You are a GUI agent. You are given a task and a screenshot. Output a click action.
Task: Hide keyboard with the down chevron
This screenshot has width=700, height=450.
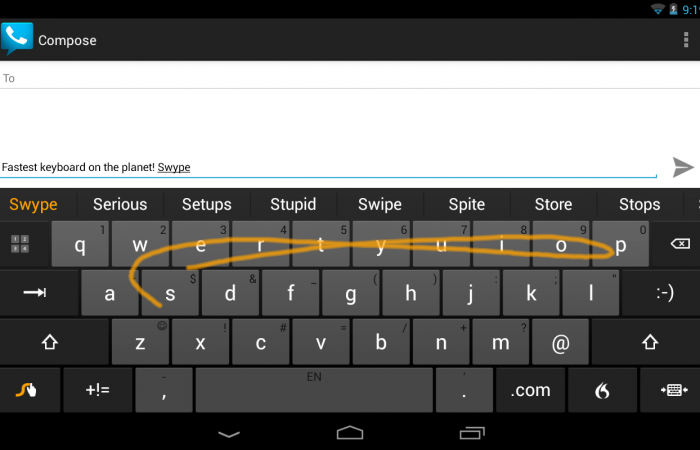229,433
